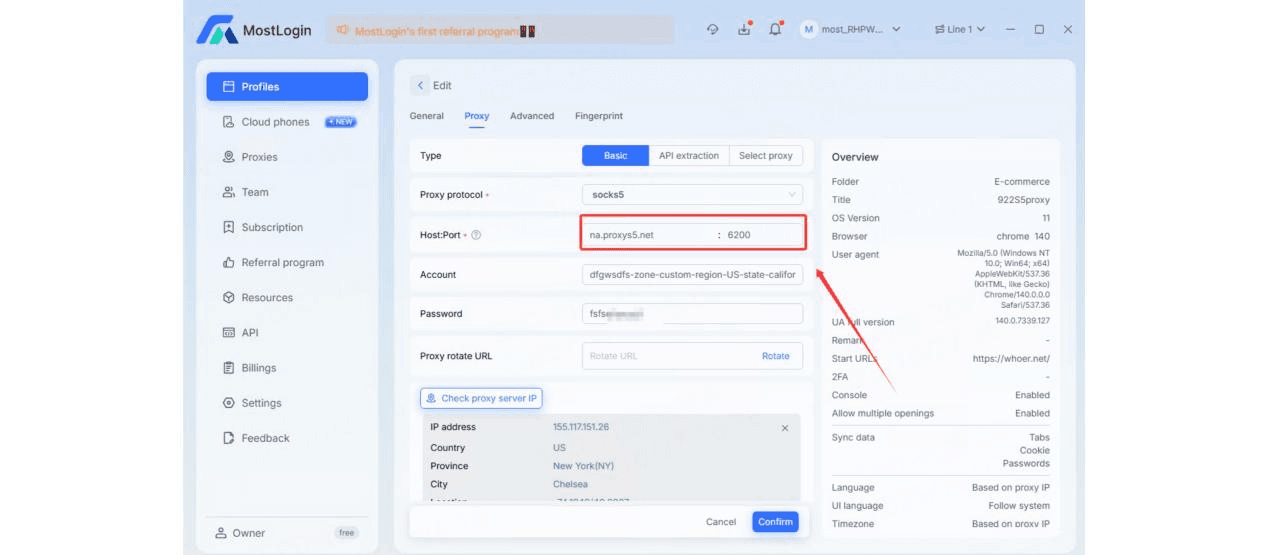This screenshot has height=555, width=1269.
Task: Open the Line 1 dropdown
Action: pos(959,30)
